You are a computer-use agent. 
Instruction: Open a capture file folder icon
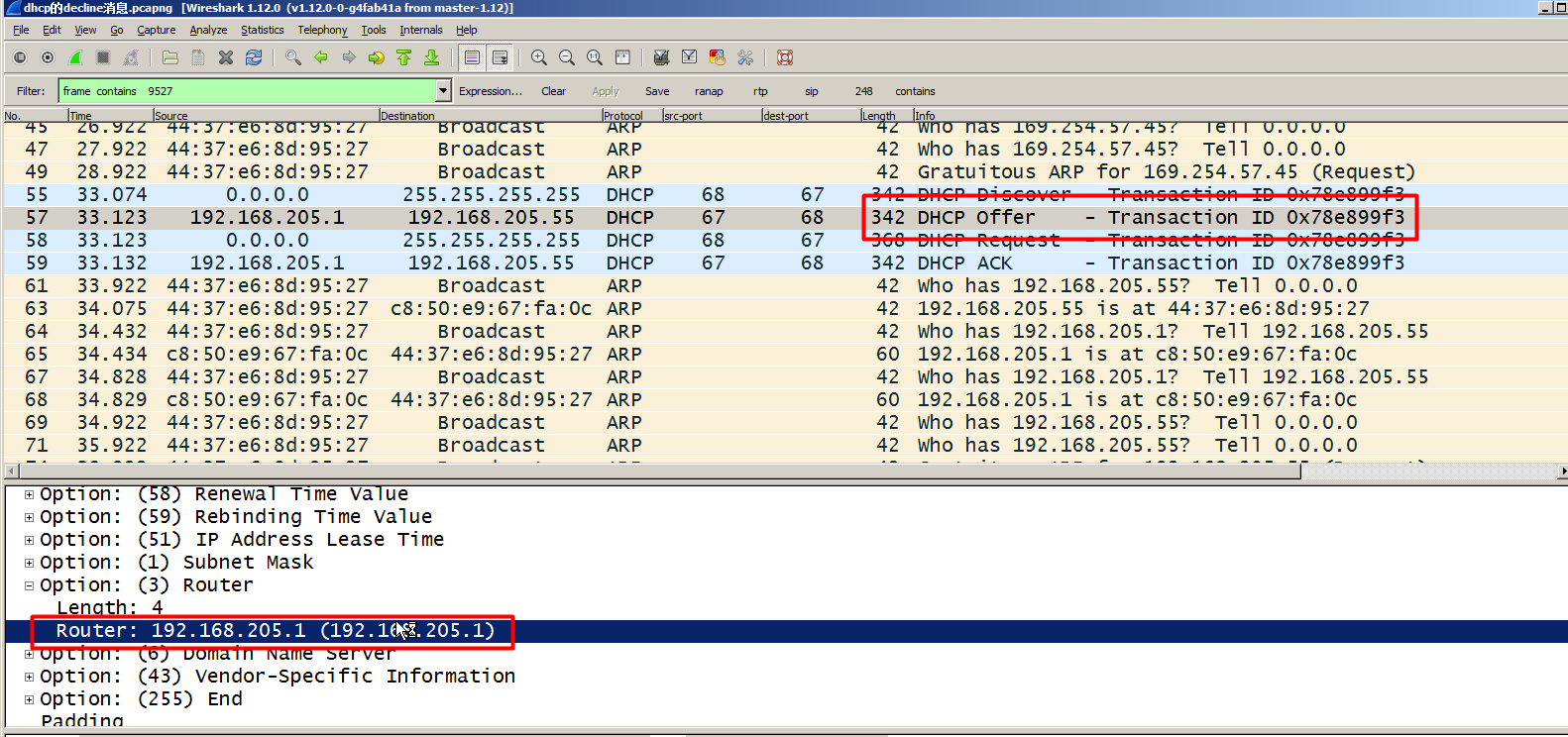tap(170, 57)
